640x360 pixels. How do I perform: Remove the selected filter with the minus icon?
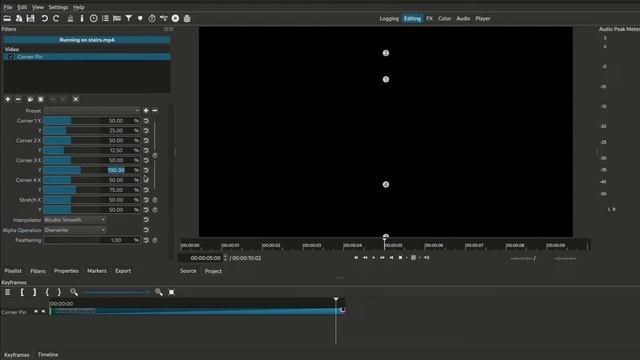18,99
